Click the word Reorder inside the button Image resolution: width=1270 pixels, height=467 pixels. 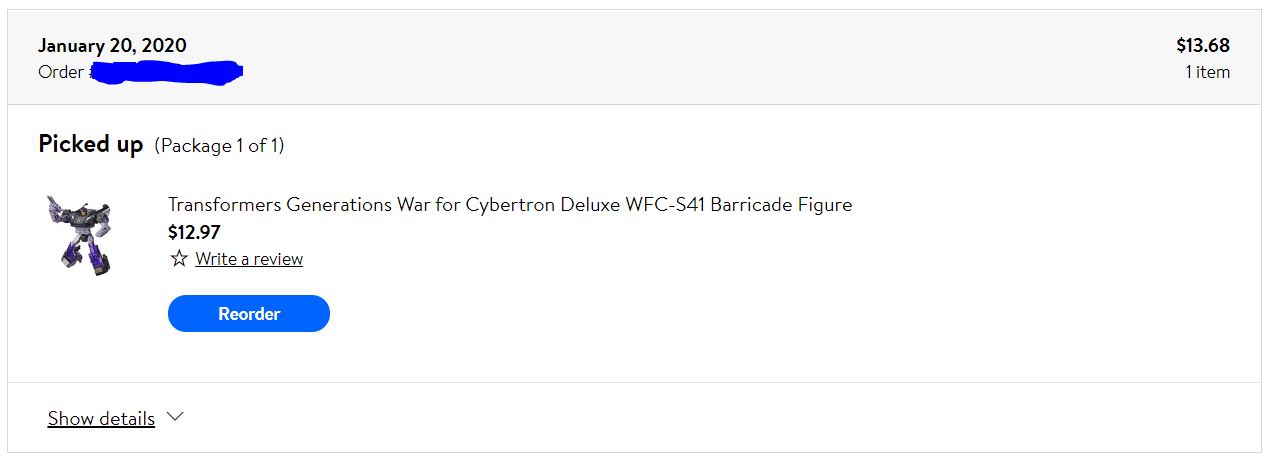(x=249, y=313)
